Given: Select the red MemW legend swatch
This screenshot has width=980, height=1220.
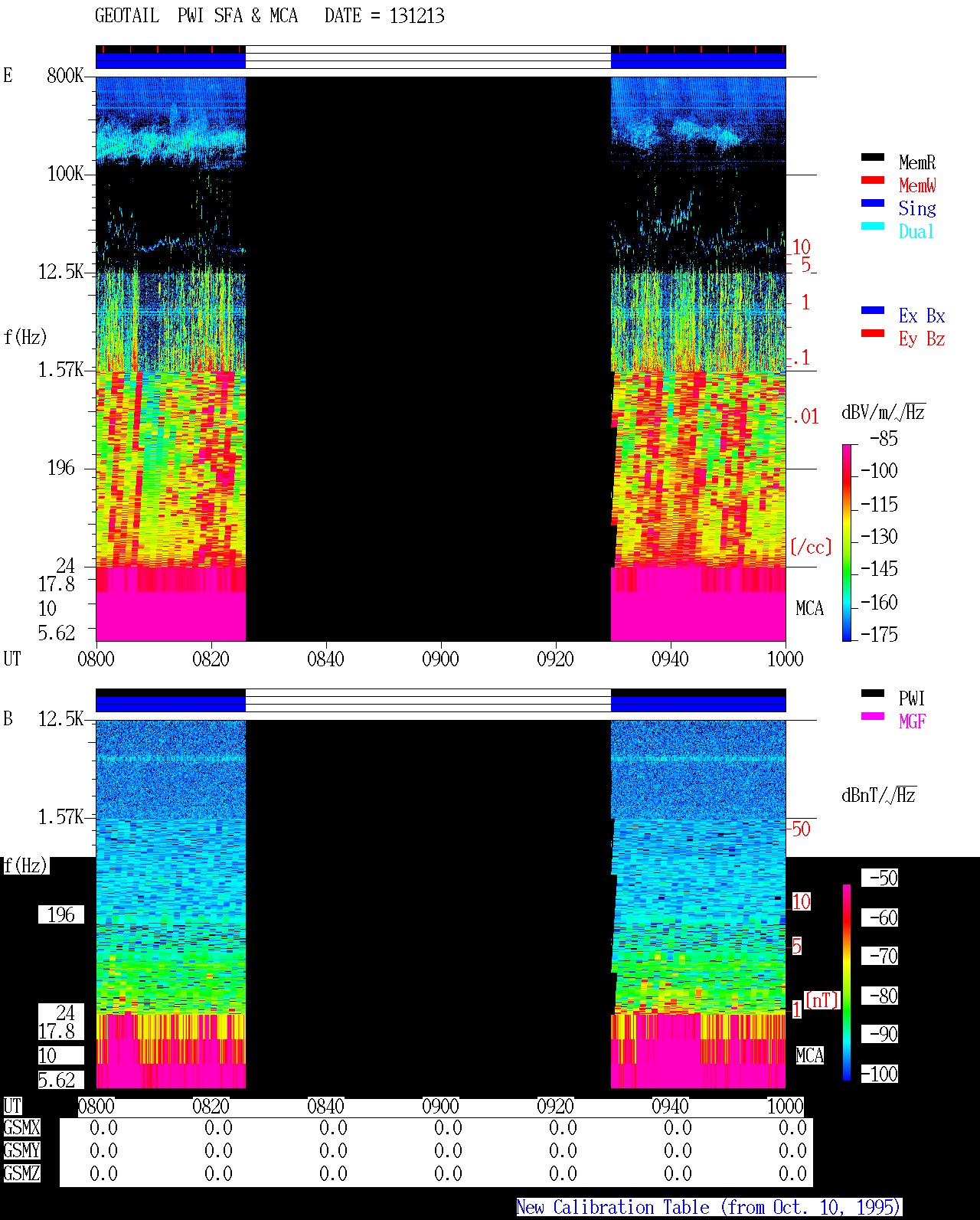Looking at the screenshot, I should click(x=873, y=181).
